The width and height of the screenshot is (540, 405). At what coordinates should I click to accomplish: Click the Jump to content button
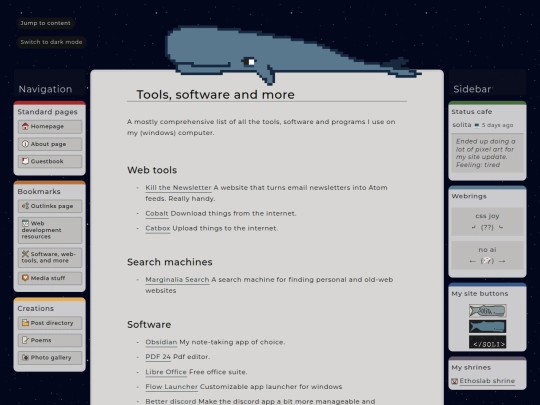click(45, 23)
